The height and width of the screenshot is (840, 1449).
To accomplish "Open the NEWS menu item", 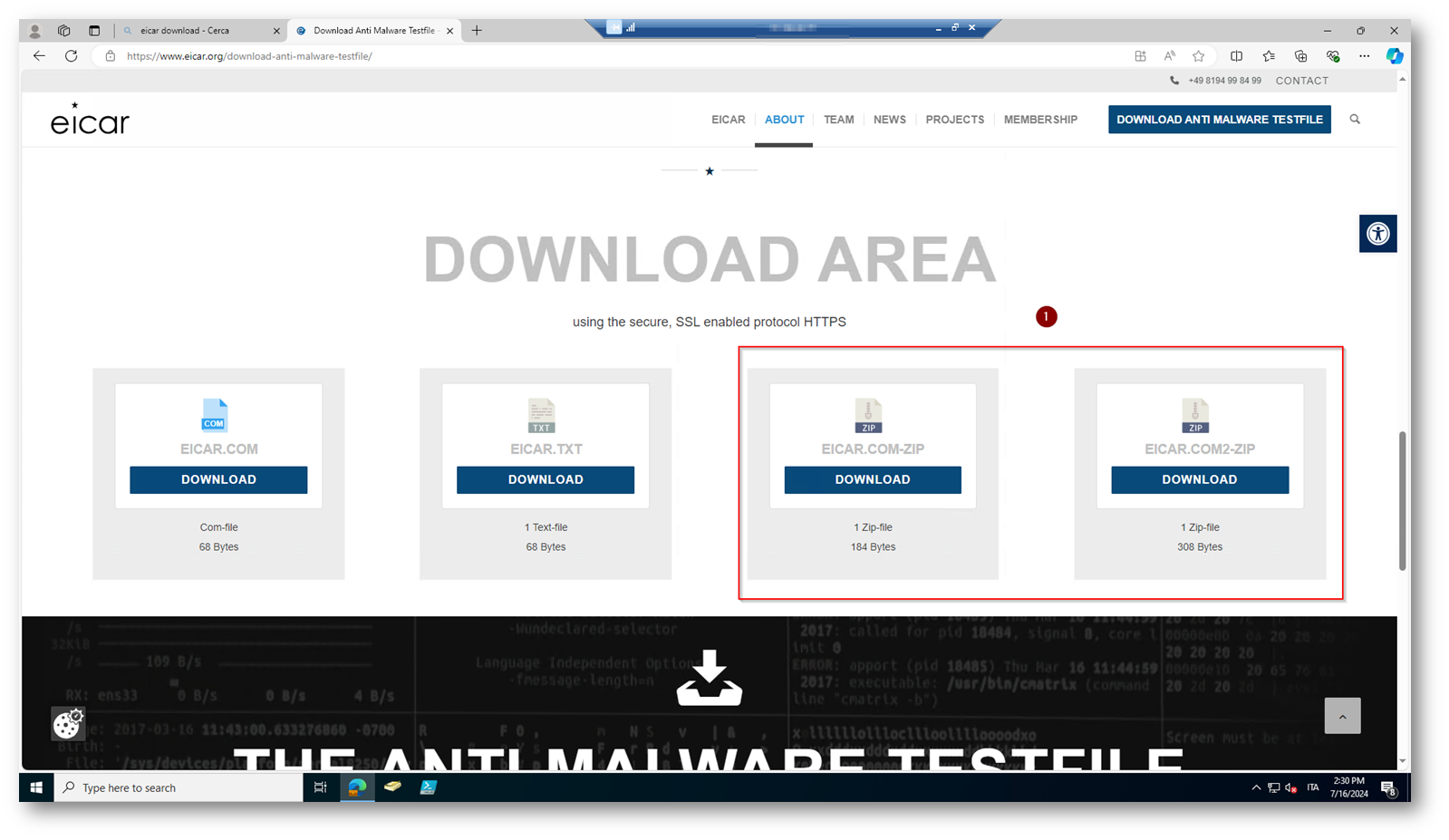I will tap(889, 120).
